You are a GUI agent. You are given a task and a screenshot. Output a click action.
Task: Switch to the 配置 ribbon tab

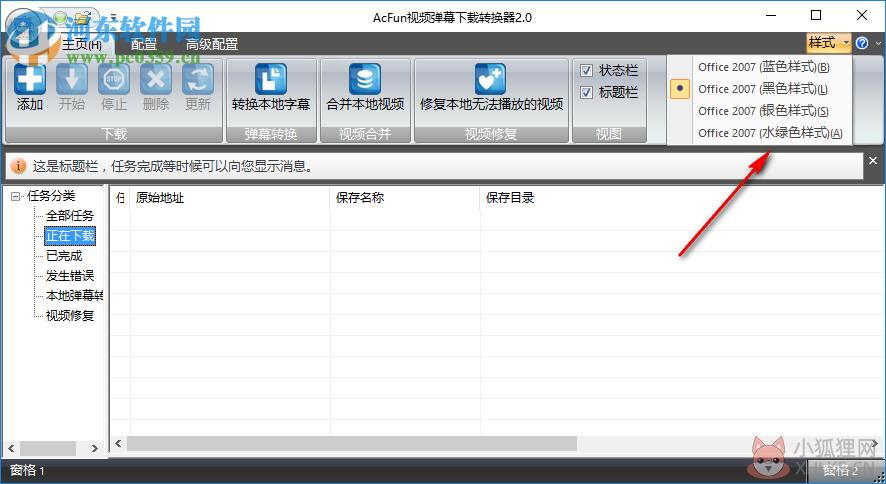click(x=144, y=44)
